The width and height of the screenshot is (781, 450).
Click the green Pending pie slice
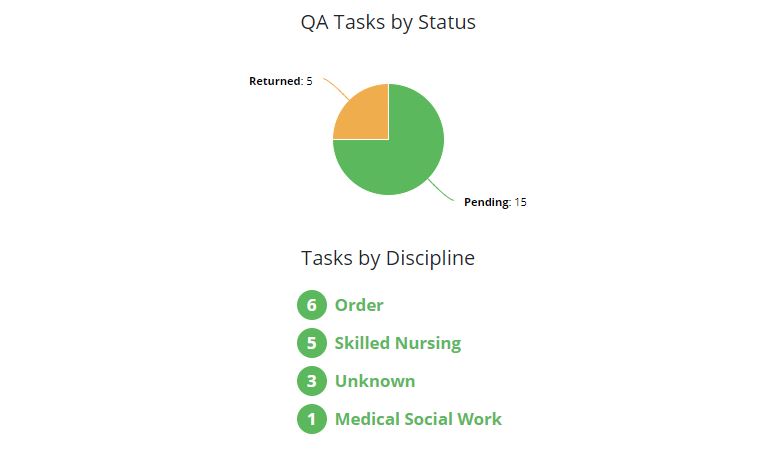coord(400,160)
